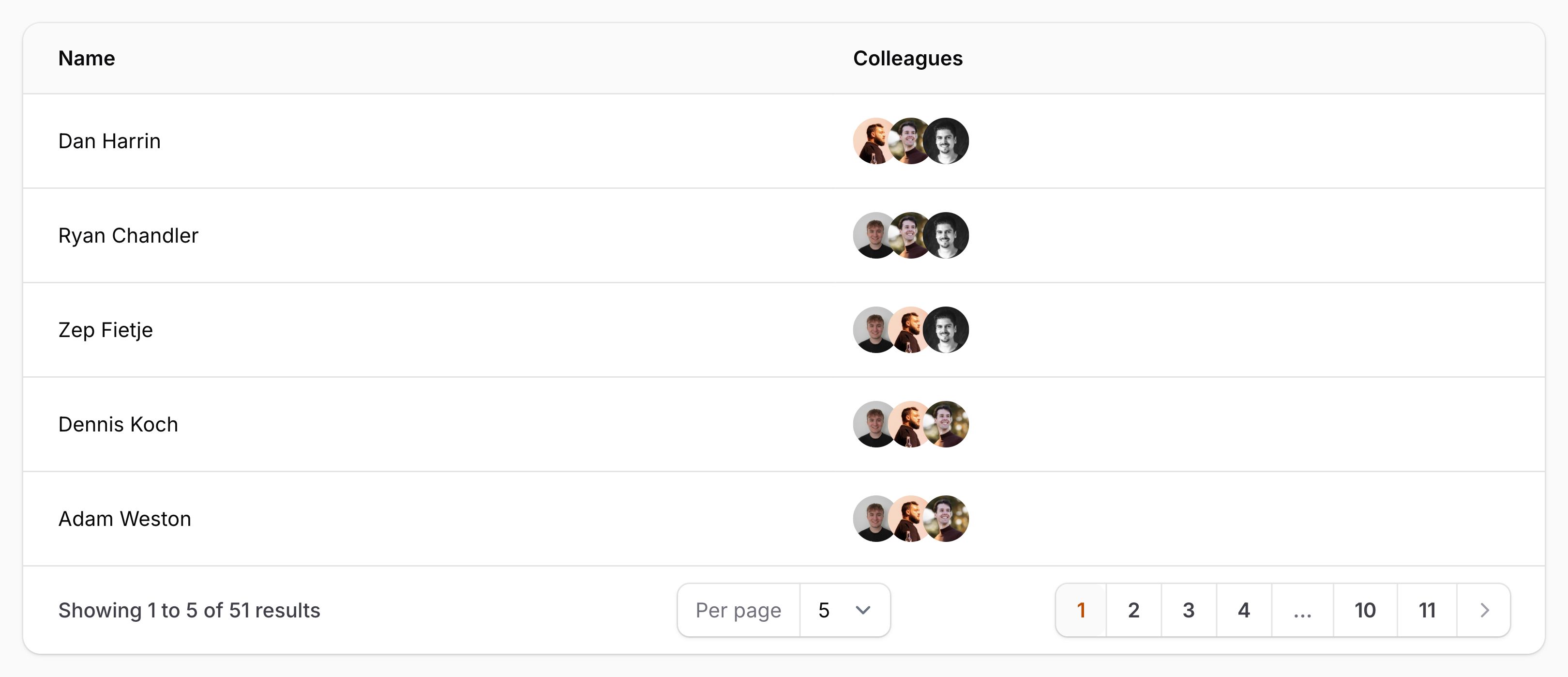
Task: Click the Dan Harrin name cell
Action: (109, 141)
